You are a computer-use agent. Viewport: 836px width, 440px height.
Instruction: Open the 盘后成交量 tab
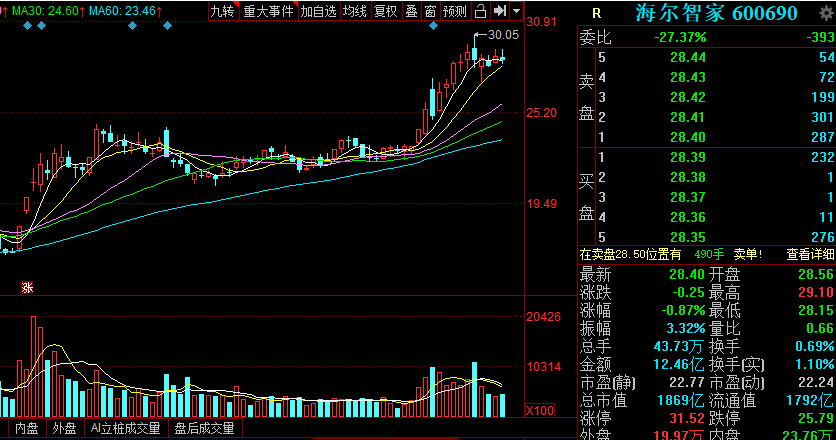click(205, 428)
